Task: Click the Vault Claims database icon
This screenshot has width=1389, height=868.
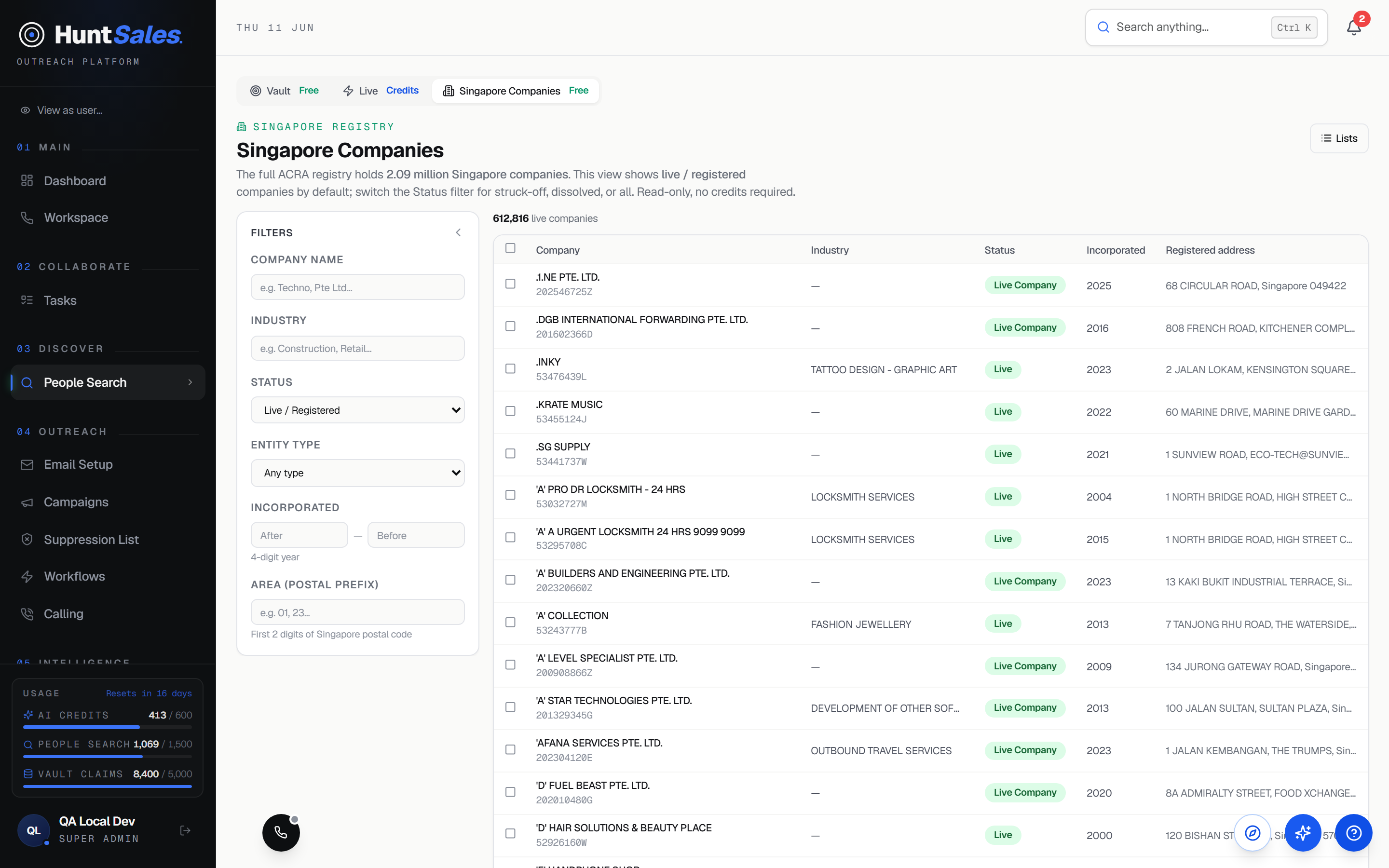Action: 28,774
